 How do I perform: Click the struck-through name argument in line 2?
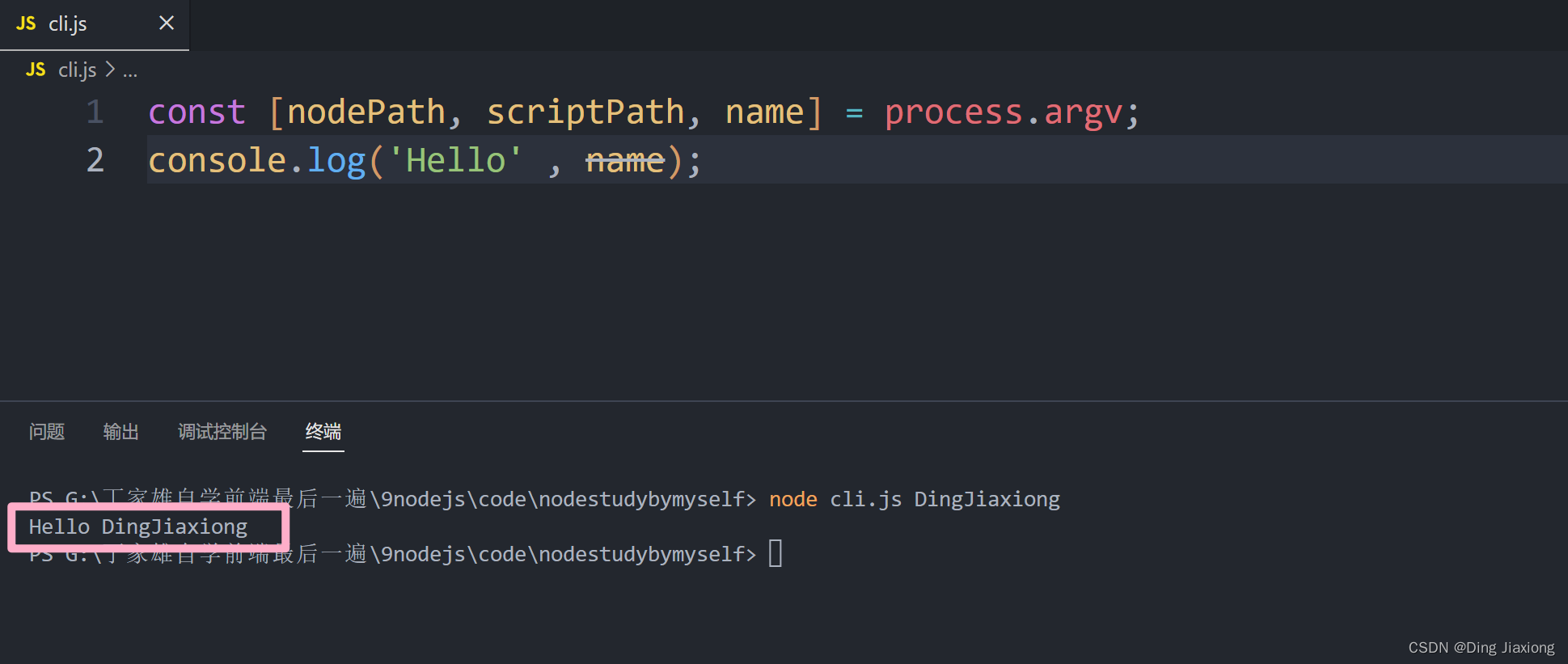[x=625, y=160]
